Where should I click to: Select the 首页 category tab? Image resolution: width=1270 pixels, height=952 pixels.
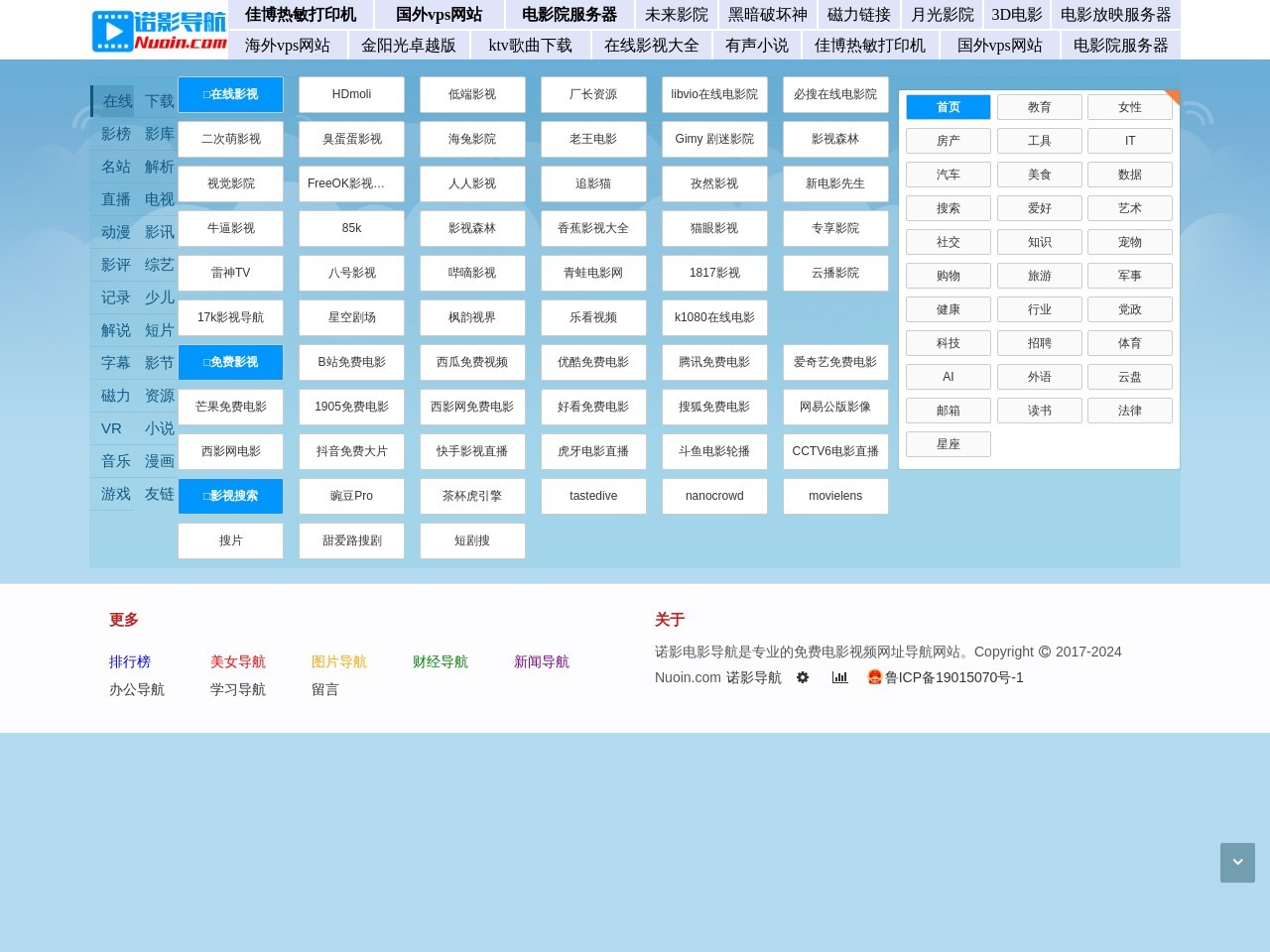pyautogui.click(x=949, y=107)
